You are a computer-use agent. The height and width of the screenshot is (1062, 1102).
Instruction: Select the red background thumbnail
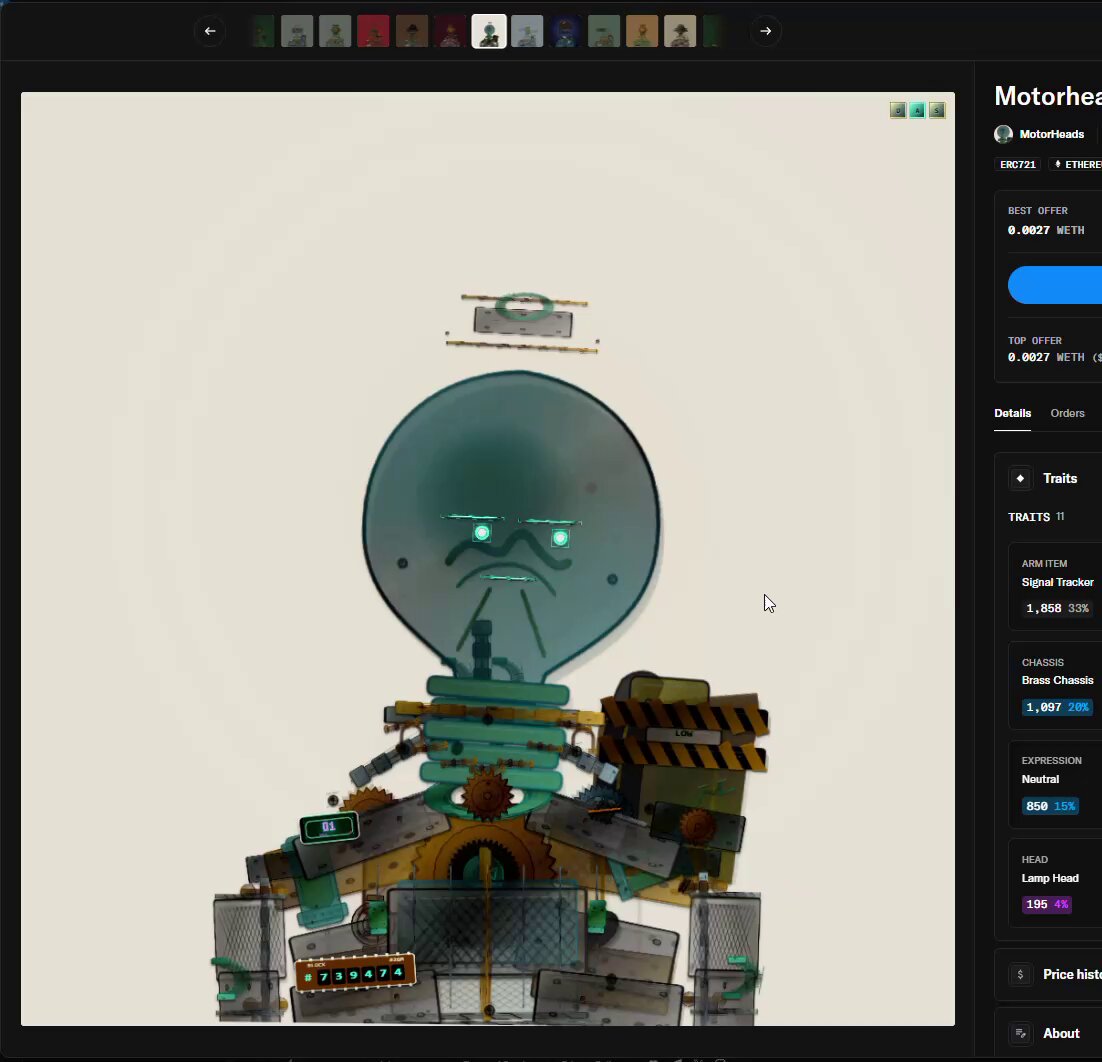[373, 32]
